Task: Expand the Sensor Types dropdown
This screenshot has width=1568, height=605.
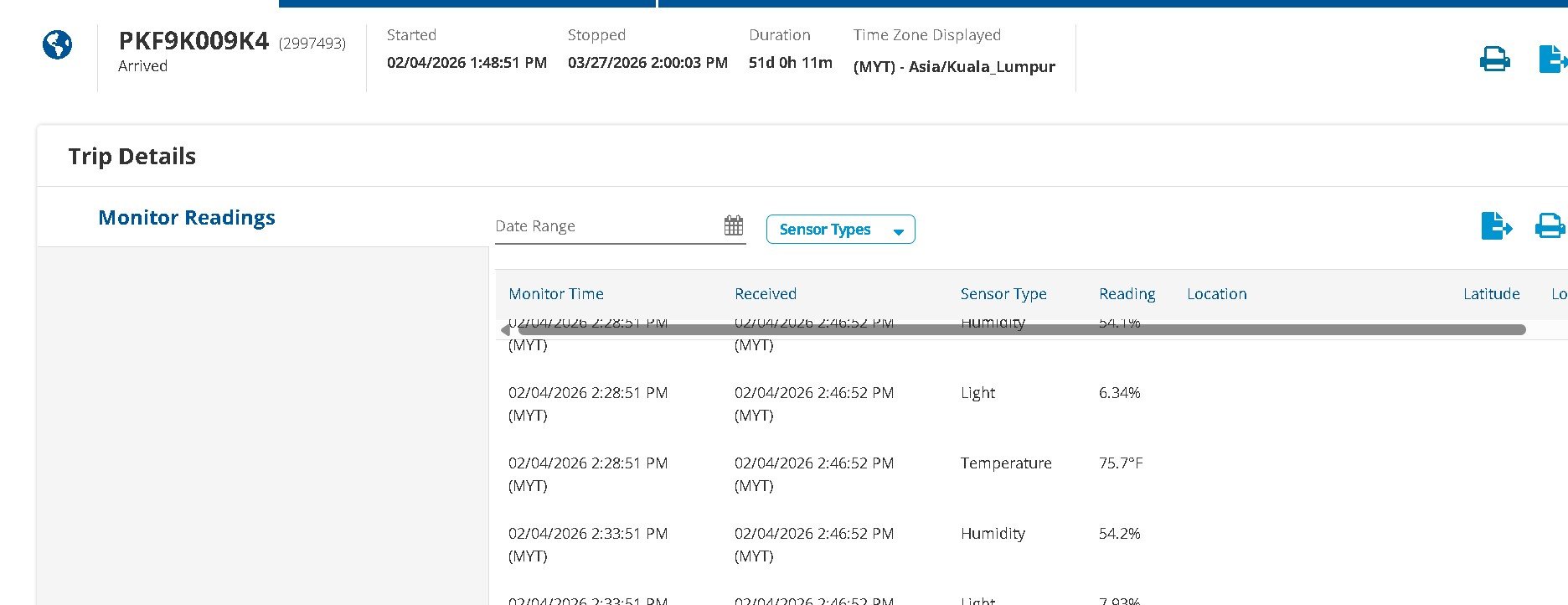Action: (840, 230)
